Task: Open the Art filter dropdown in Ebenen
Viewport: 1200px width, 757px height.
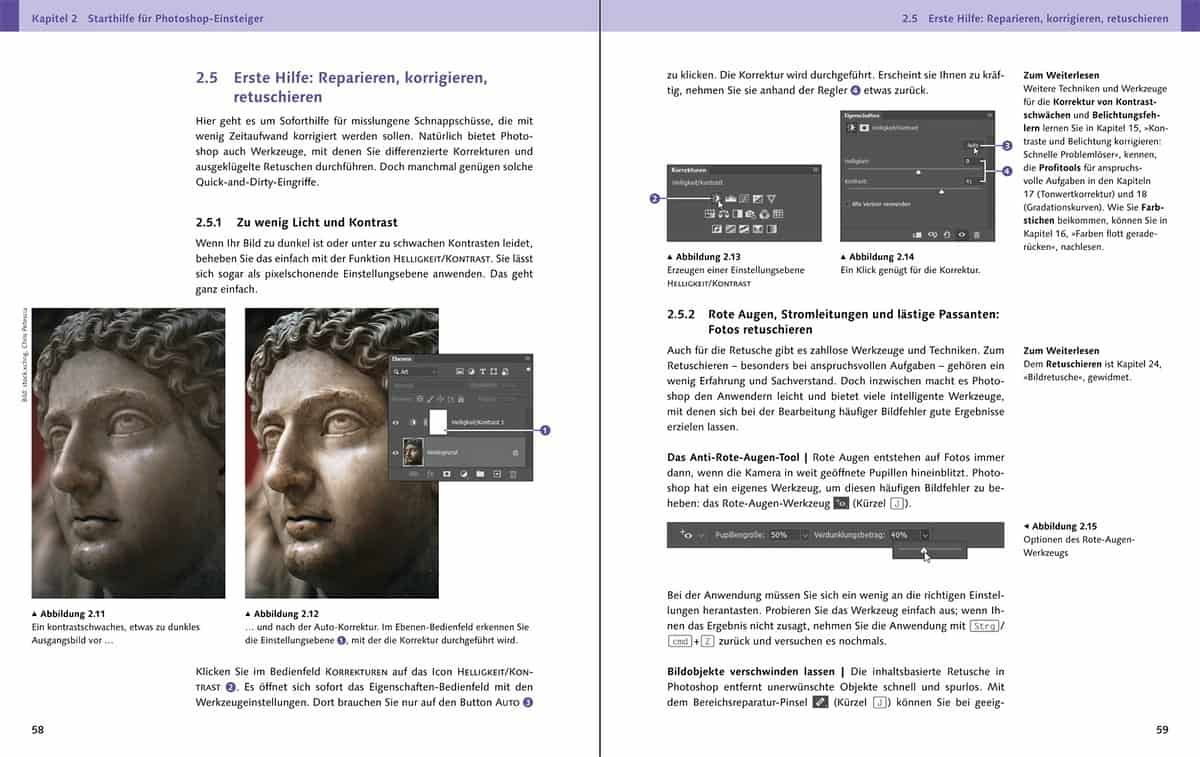Action: (415, 372)
